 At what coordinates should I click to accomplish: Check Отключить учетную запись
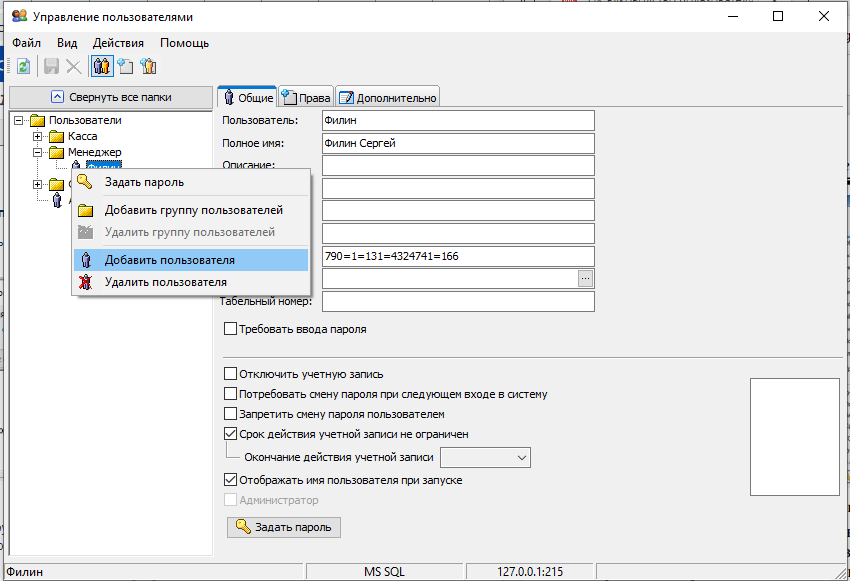[230, 374]
